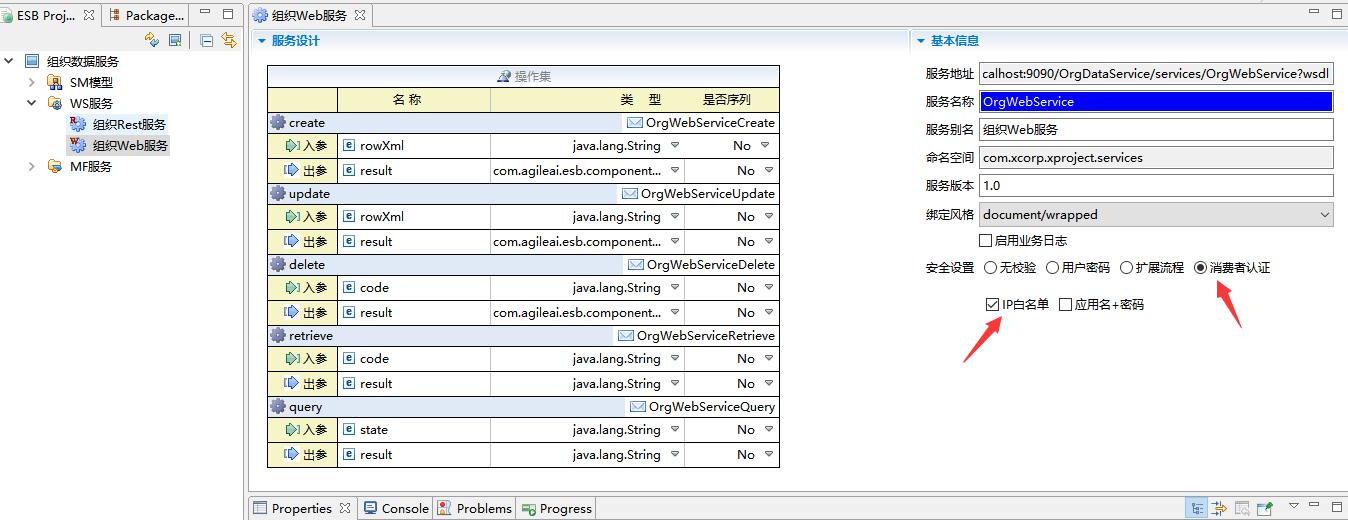Click the envelope icon beside OrgWebServiceRetrieve

pos(625,336)
